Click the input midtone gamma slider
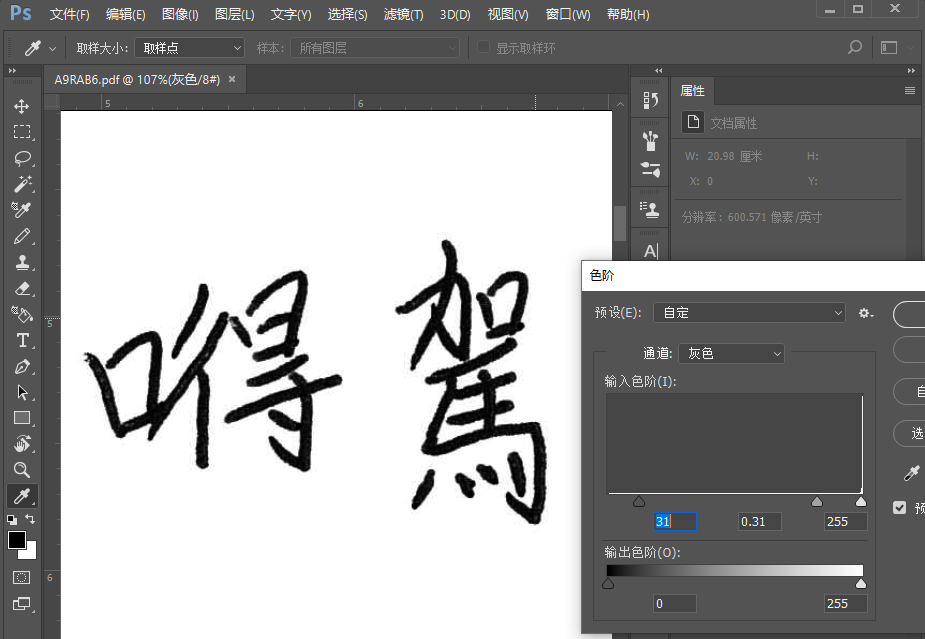This screenshot has height=639, width=925. (817, 502)
